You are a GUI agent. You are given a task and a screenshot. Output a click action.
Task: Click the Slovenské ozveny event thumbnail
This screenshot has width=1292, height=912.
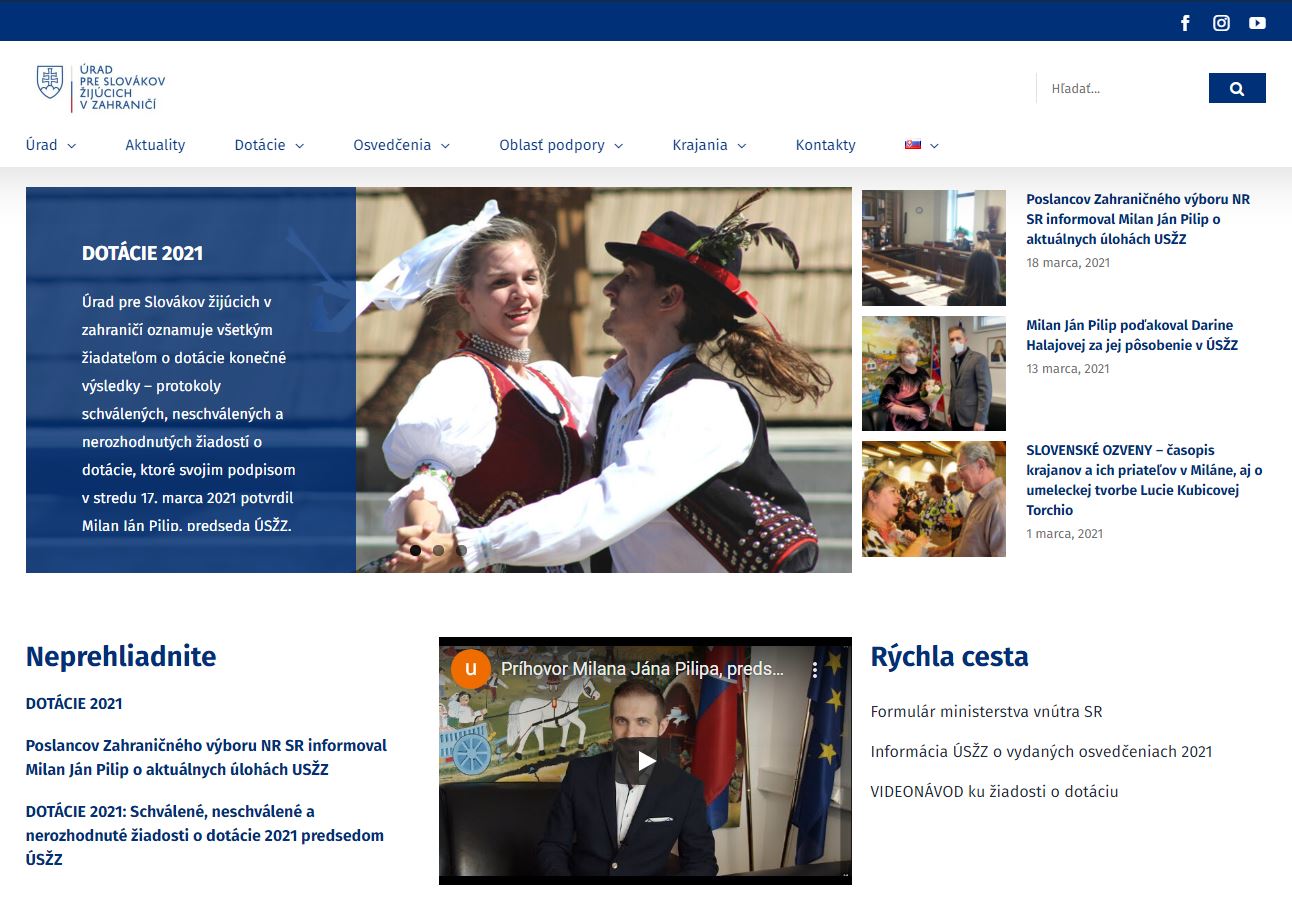pos(934,499)
